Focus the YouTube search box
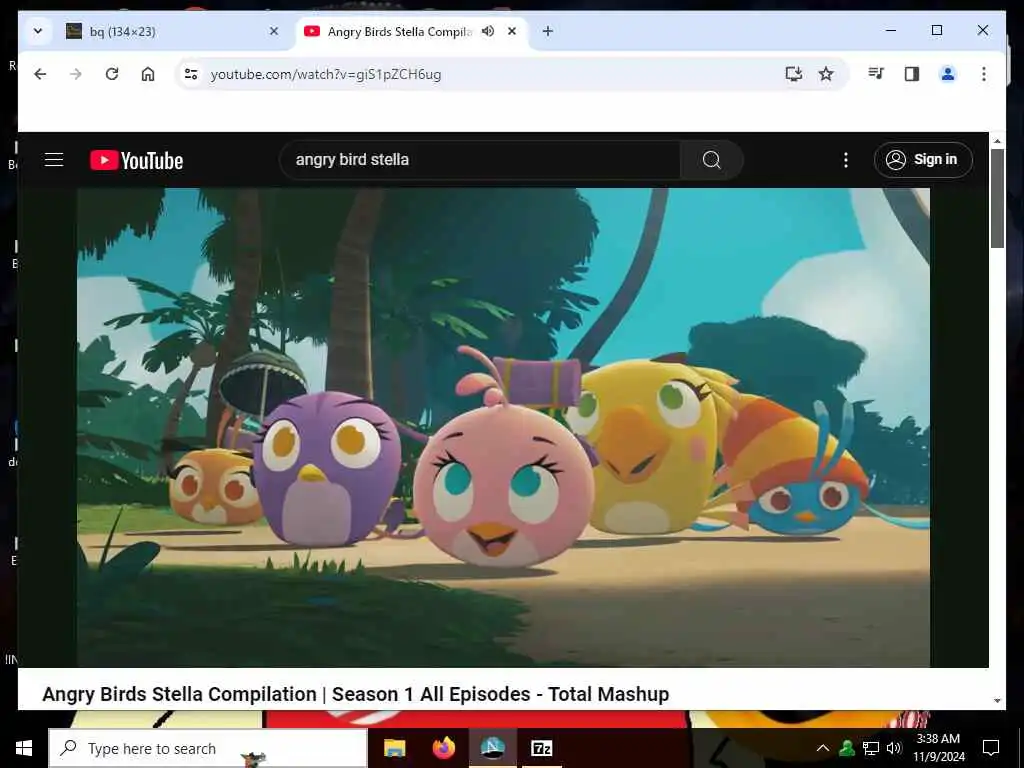 [x=480, y=160]
